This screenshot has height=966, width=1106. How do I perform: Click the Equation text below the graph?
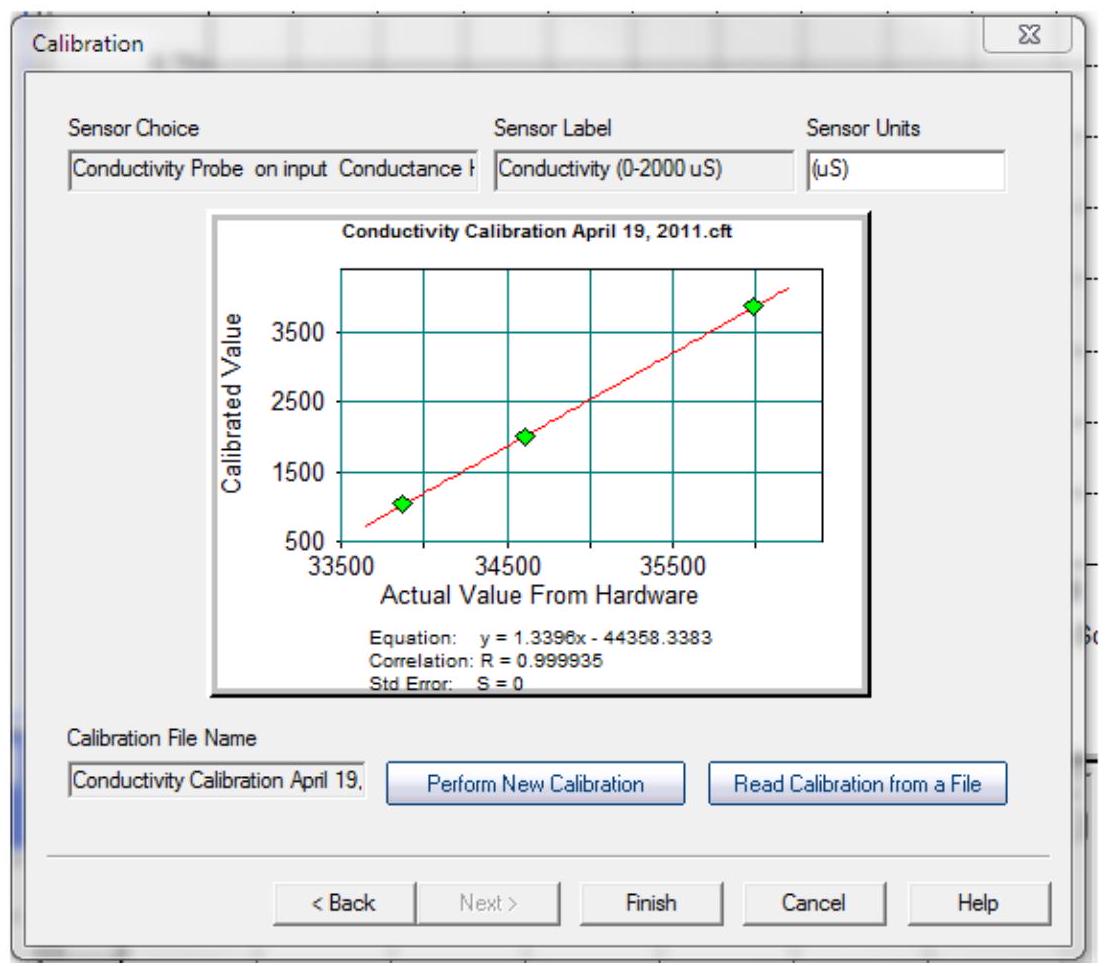[540, 638]
